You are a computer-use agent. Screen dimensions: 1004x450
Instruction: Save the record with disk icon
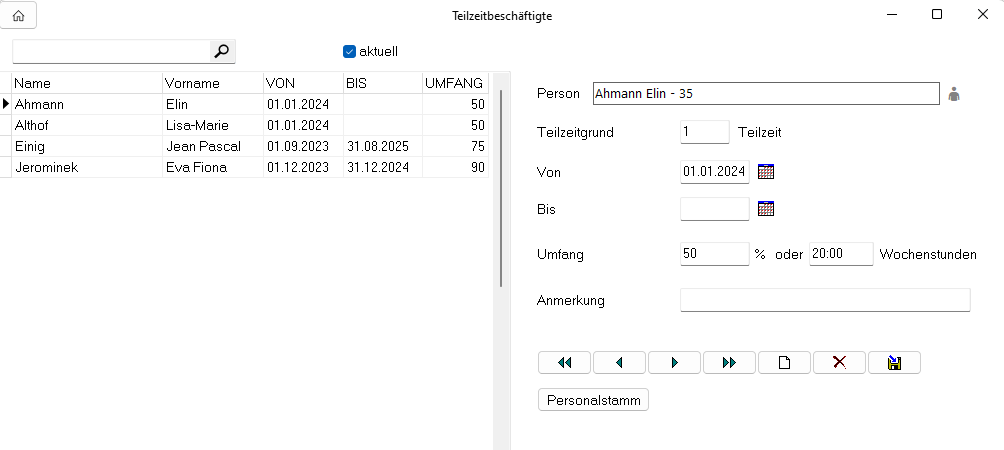894,362
